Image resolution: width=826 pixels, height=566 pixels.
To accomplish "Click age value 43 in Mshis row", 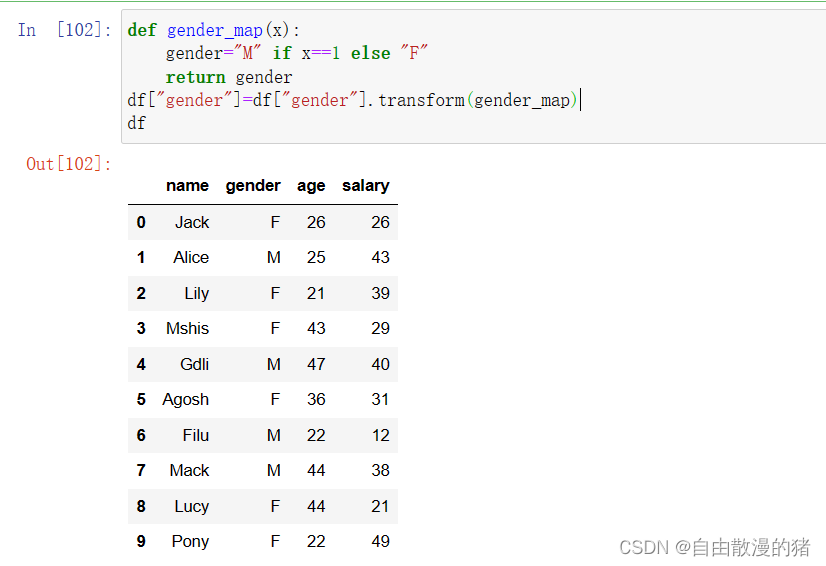I will click(x=316, y=328).
